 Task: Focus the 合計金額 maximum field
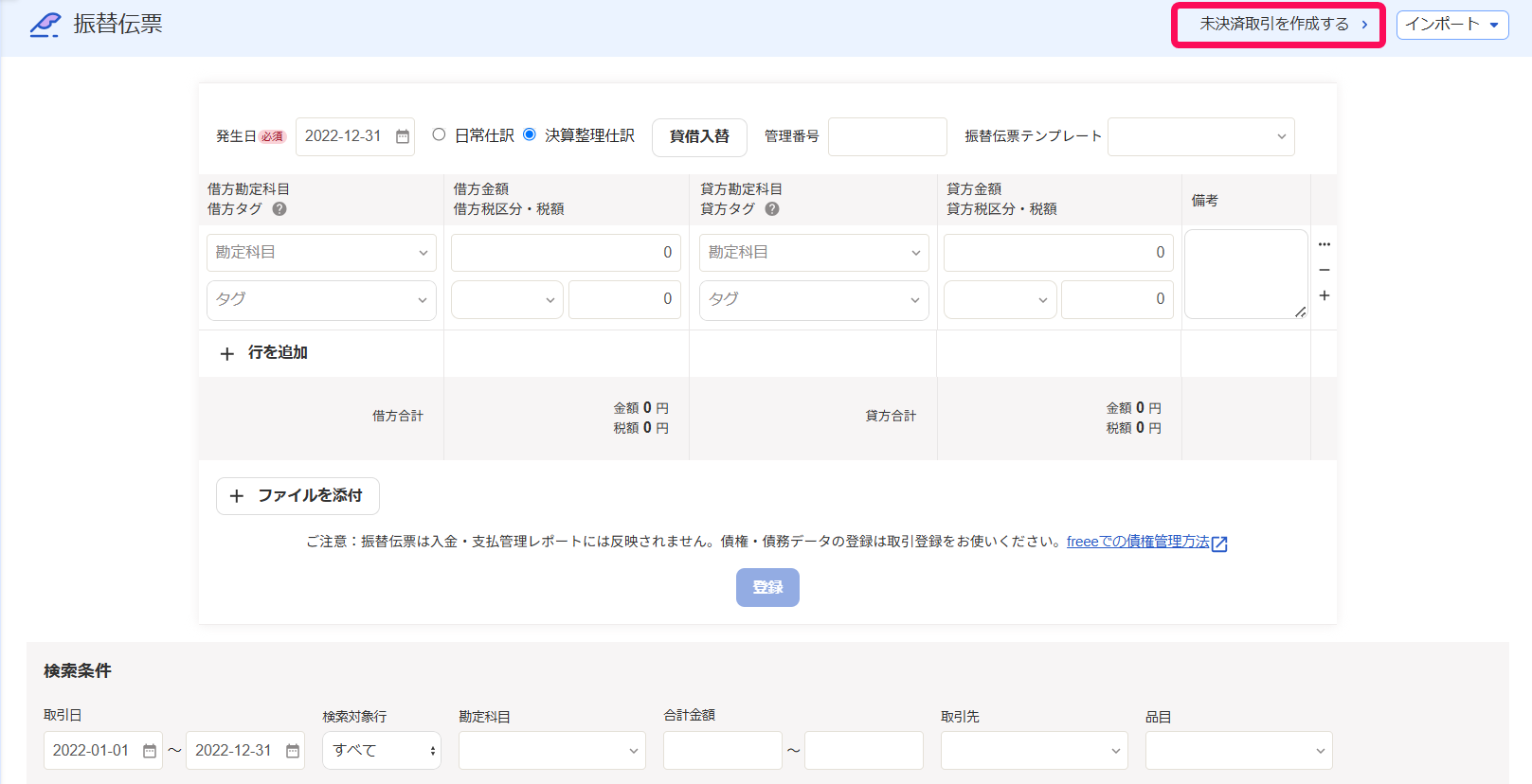pos(864,751)
